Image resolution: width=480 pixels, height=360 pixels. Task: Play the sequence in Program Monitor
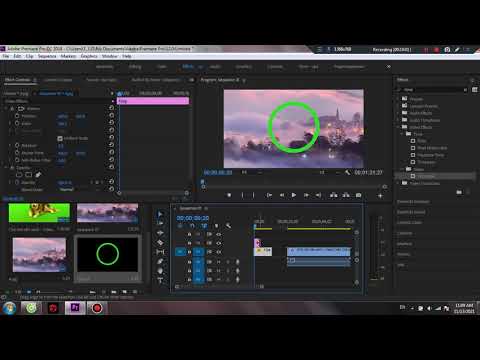click(x=294, y=195)
